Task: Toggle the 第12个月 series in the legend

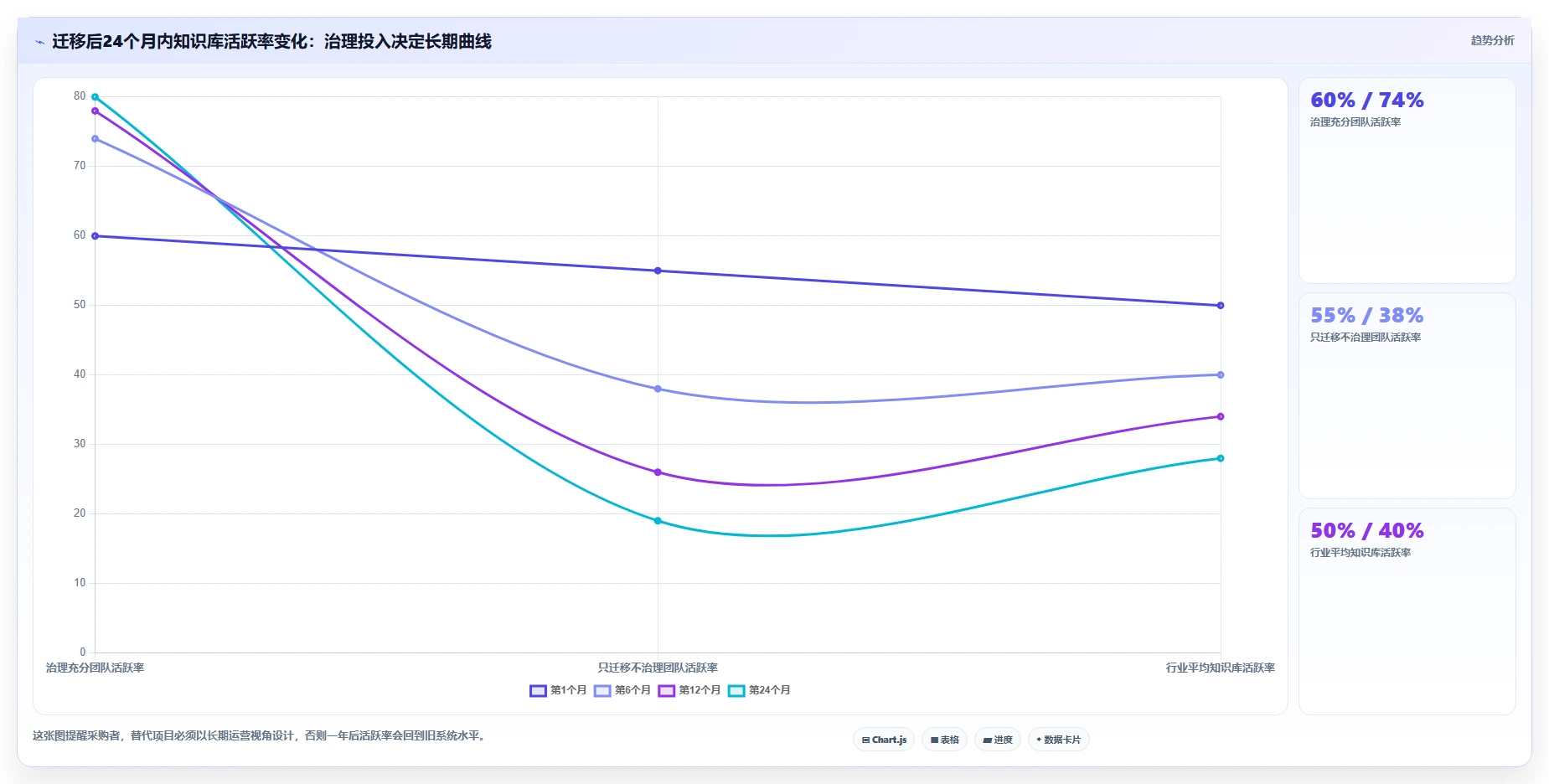Action: point(689,690)
